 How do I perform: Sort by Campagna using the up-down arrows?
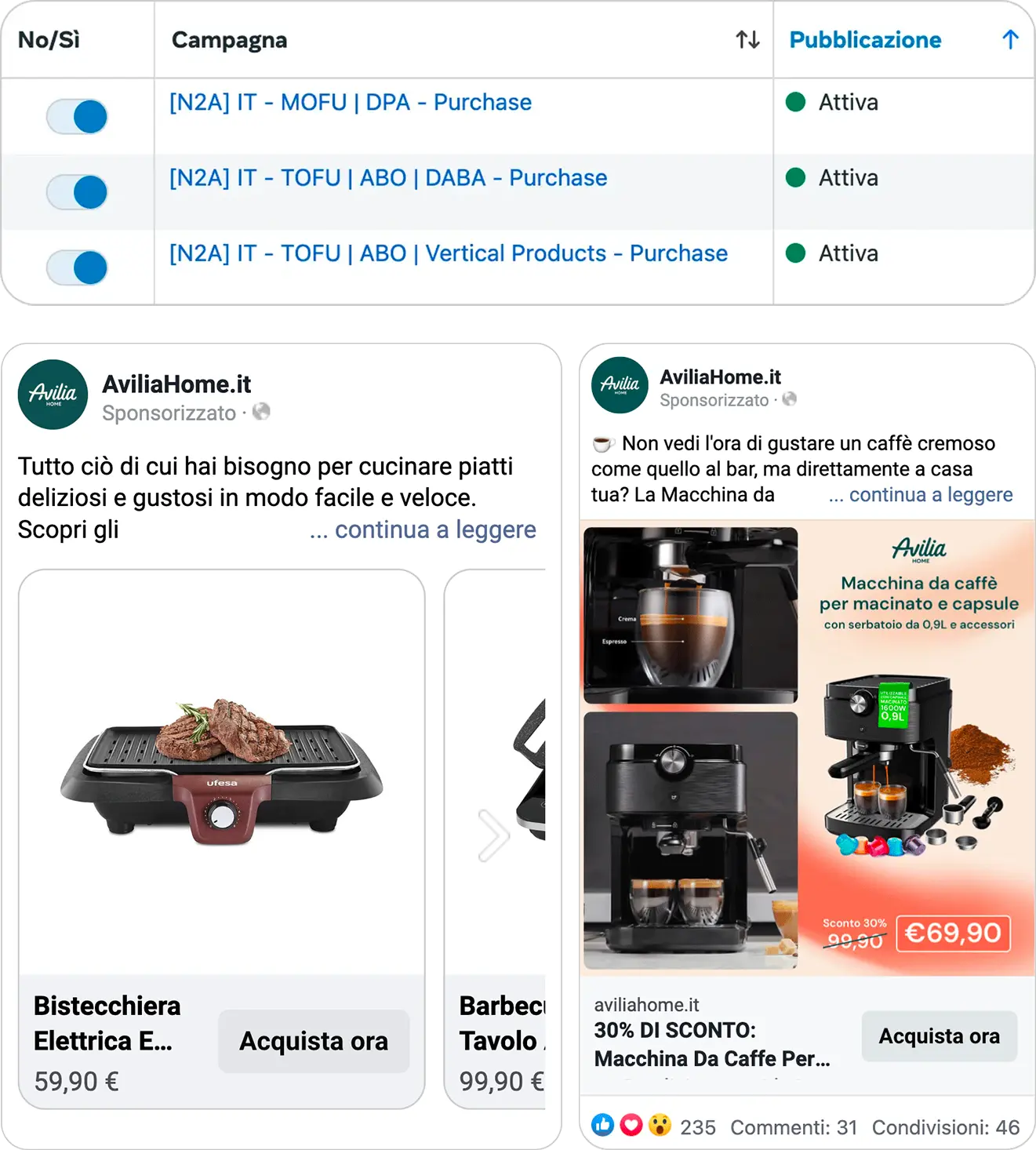click(x=747, y=39)
